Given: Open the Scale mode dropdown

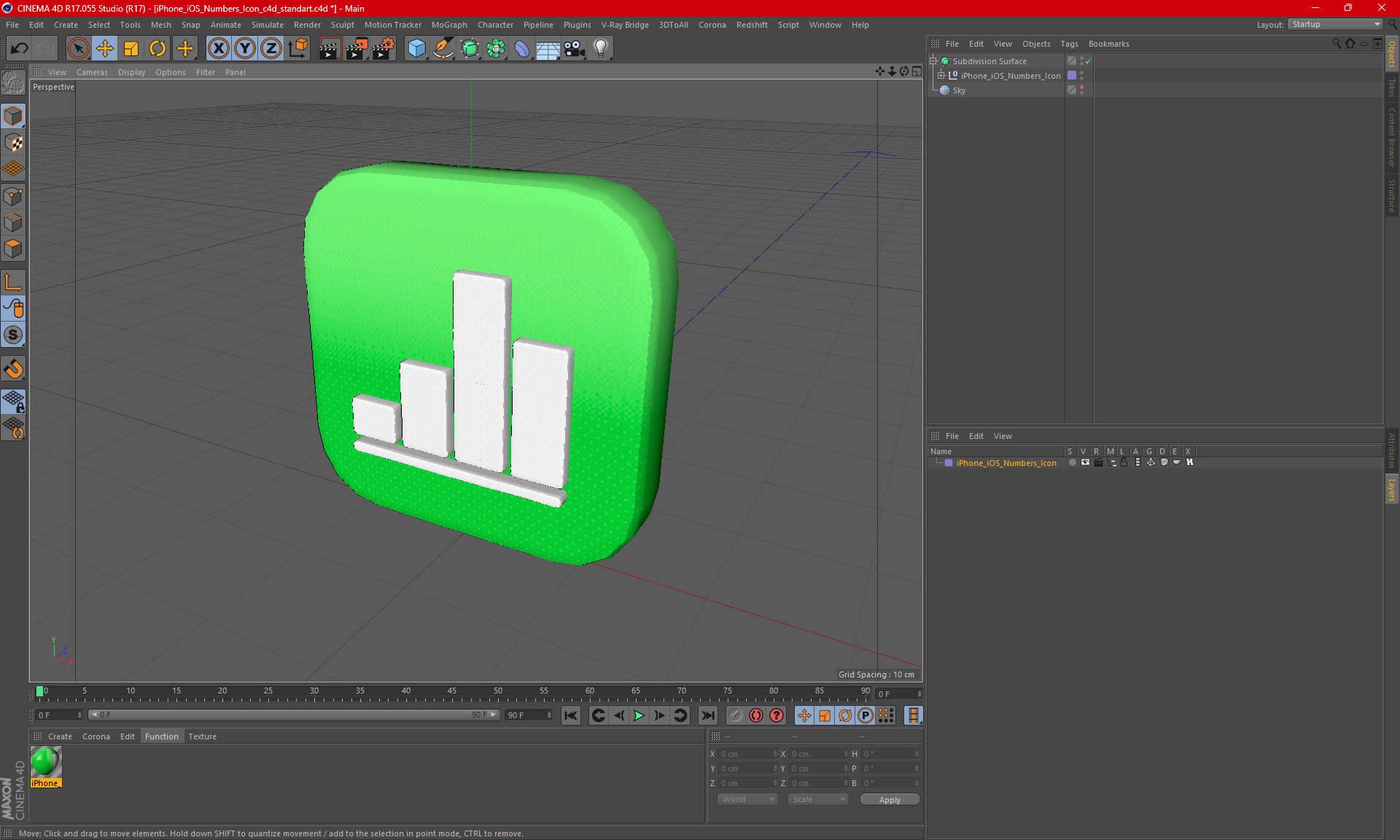Looking at the screenshot, I should tap(818, 799).
